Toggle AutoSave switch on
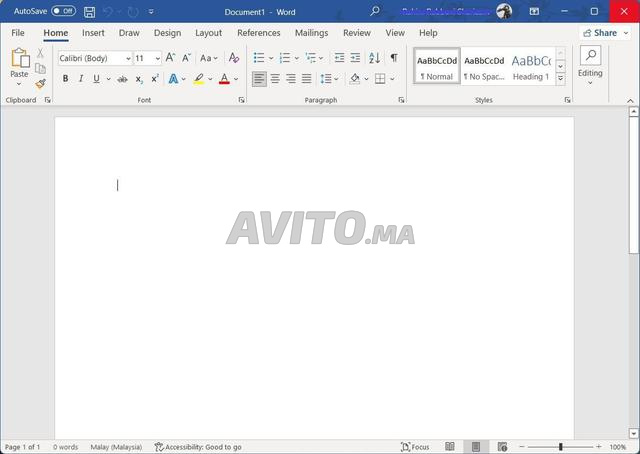 64,11
